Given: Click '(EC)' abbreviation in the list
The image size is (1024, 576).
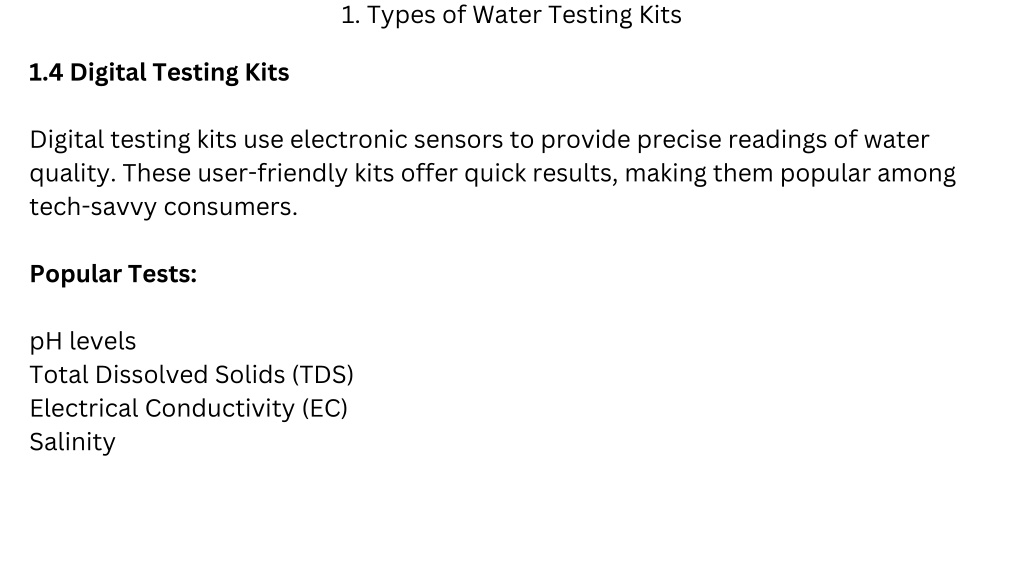Looking at the screenshot, I should [x=325, y=409].
